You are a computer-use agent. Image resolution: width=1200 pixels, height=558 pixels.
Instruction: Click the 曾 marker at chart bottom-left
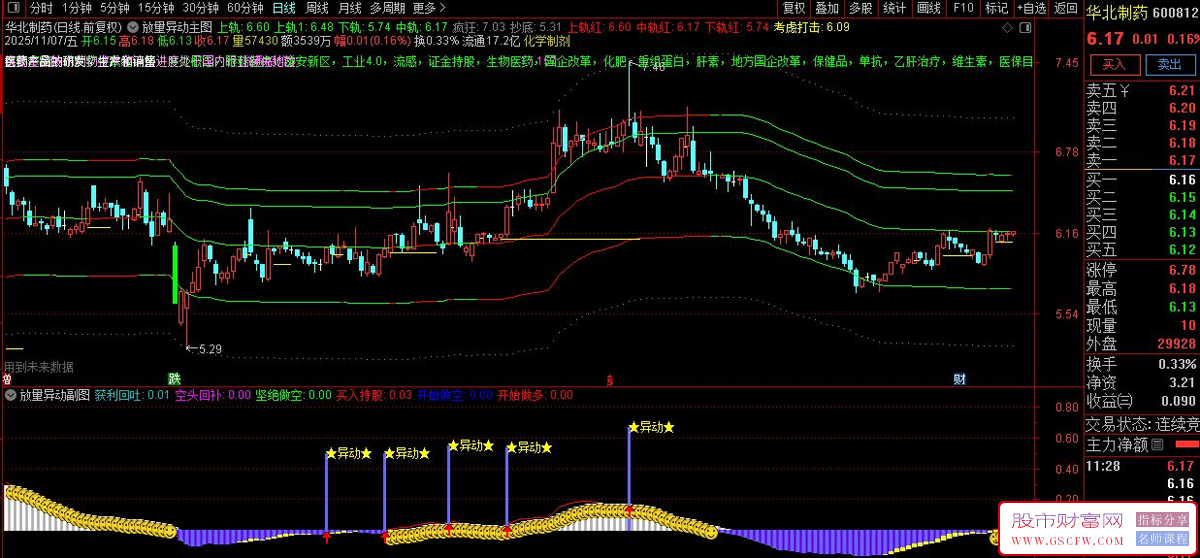[7, 379]
